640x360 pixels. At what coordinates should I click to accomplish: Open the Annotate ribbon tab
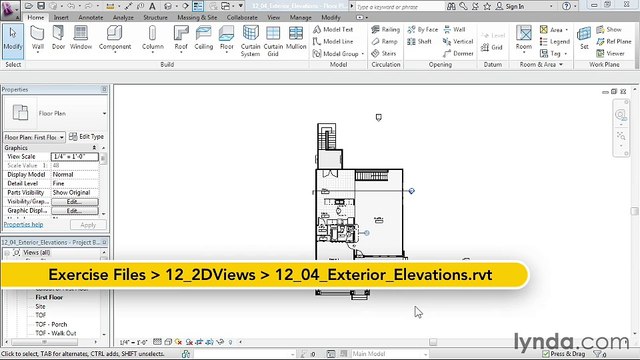pos(91,18)
